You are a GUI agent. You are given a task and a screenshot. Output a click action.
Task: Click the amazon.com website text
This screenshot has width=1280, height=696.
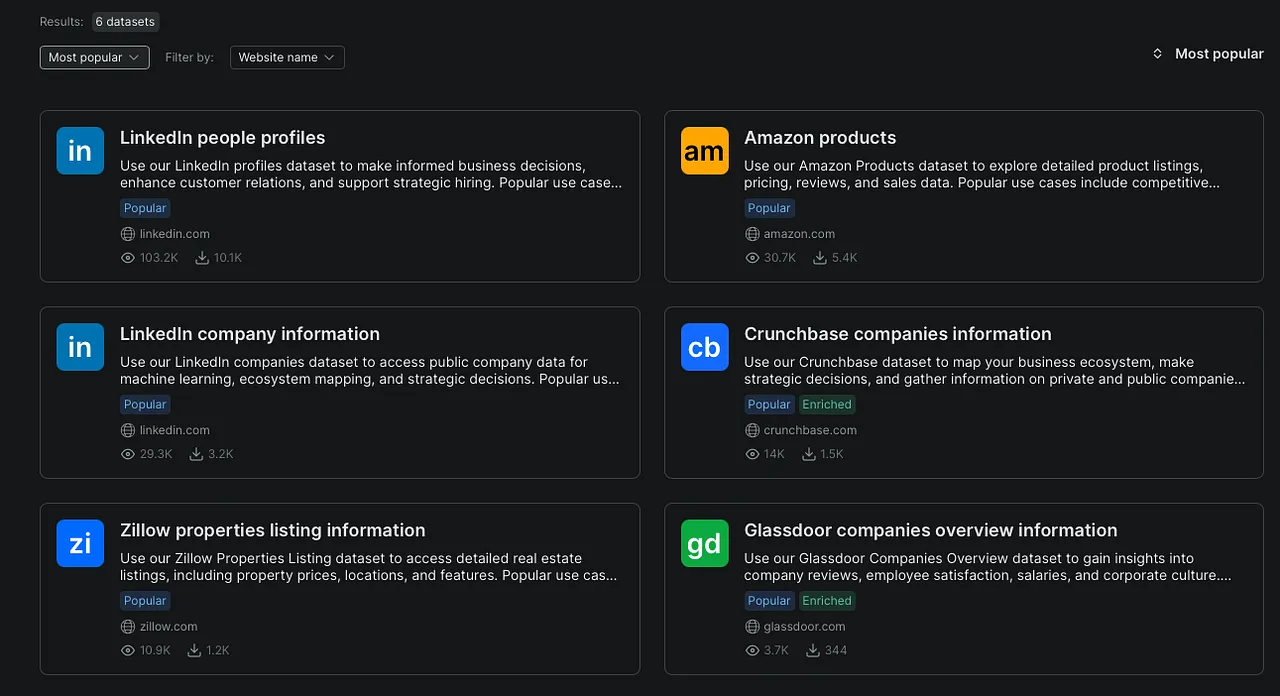[799, 234]
